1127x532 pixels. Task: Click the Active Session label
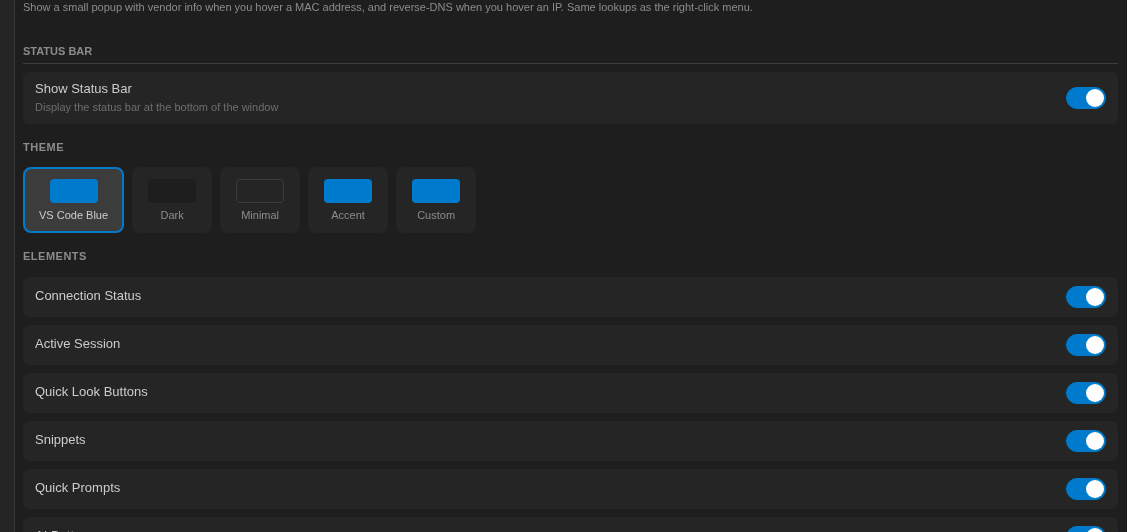pyautogui.click(x=78, y=344)
